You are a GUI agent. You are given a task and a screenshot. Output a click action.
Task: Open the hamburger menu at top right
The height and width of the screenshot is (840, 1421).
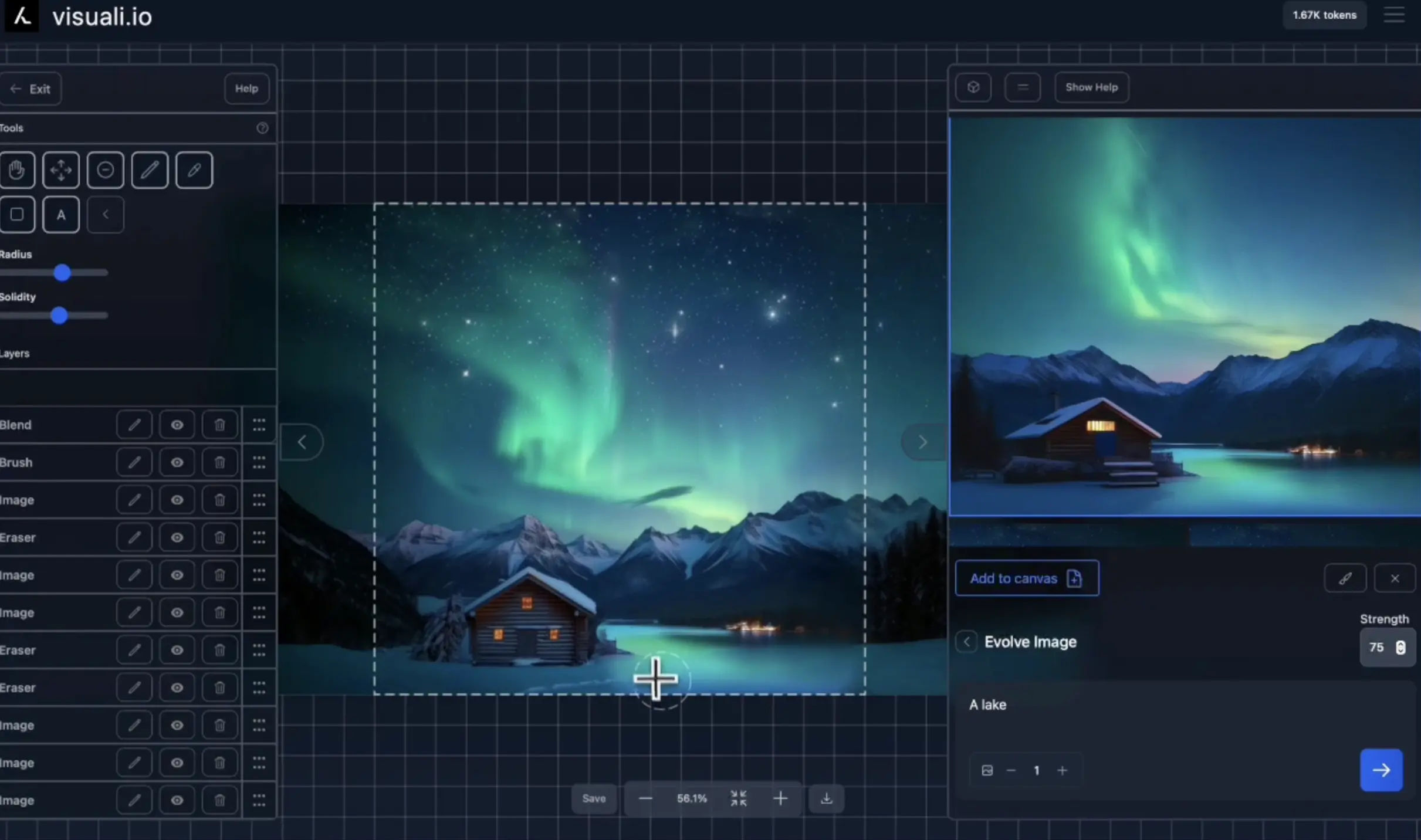coord(1394,15)
